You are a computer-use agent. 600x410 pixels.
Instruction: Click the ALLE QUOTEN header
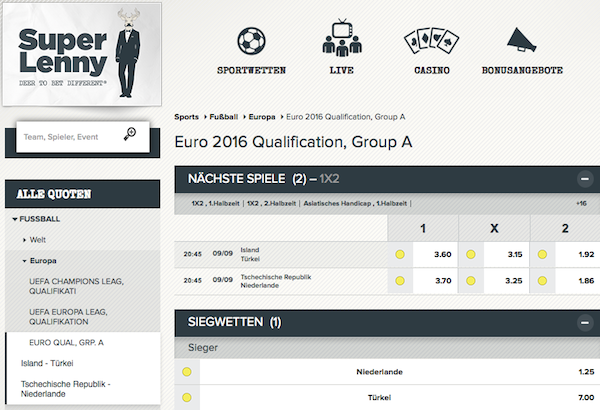click(x=83, y=194)
